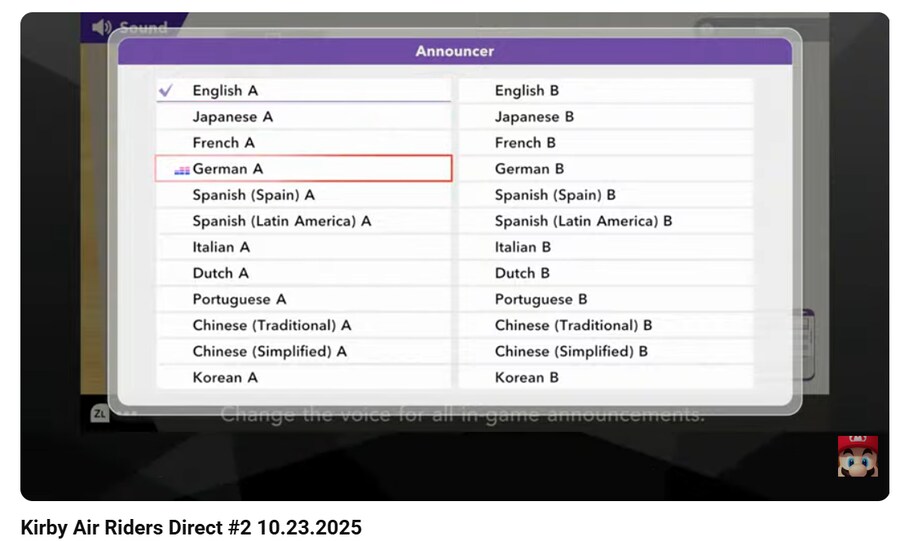Pick Spanish (Latin America) A
The height and width of the screenshot is (541, 900).
(x=303, y=221)
